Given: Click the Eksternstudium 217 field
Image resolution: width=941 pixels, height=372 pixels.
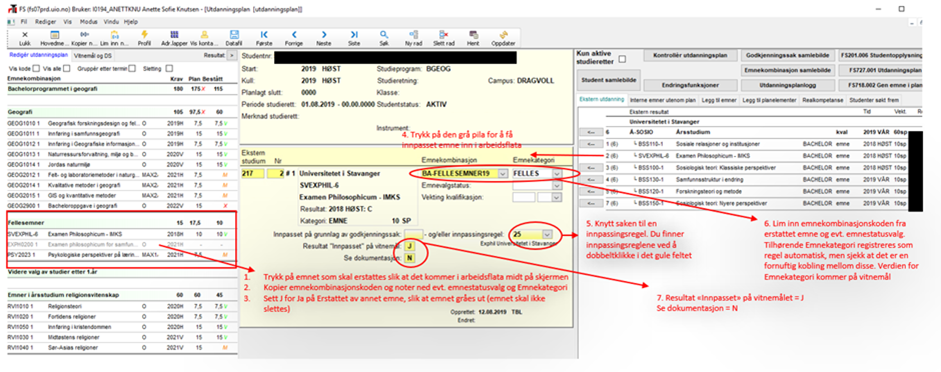Looking at the screenshot, I should 254,173.
